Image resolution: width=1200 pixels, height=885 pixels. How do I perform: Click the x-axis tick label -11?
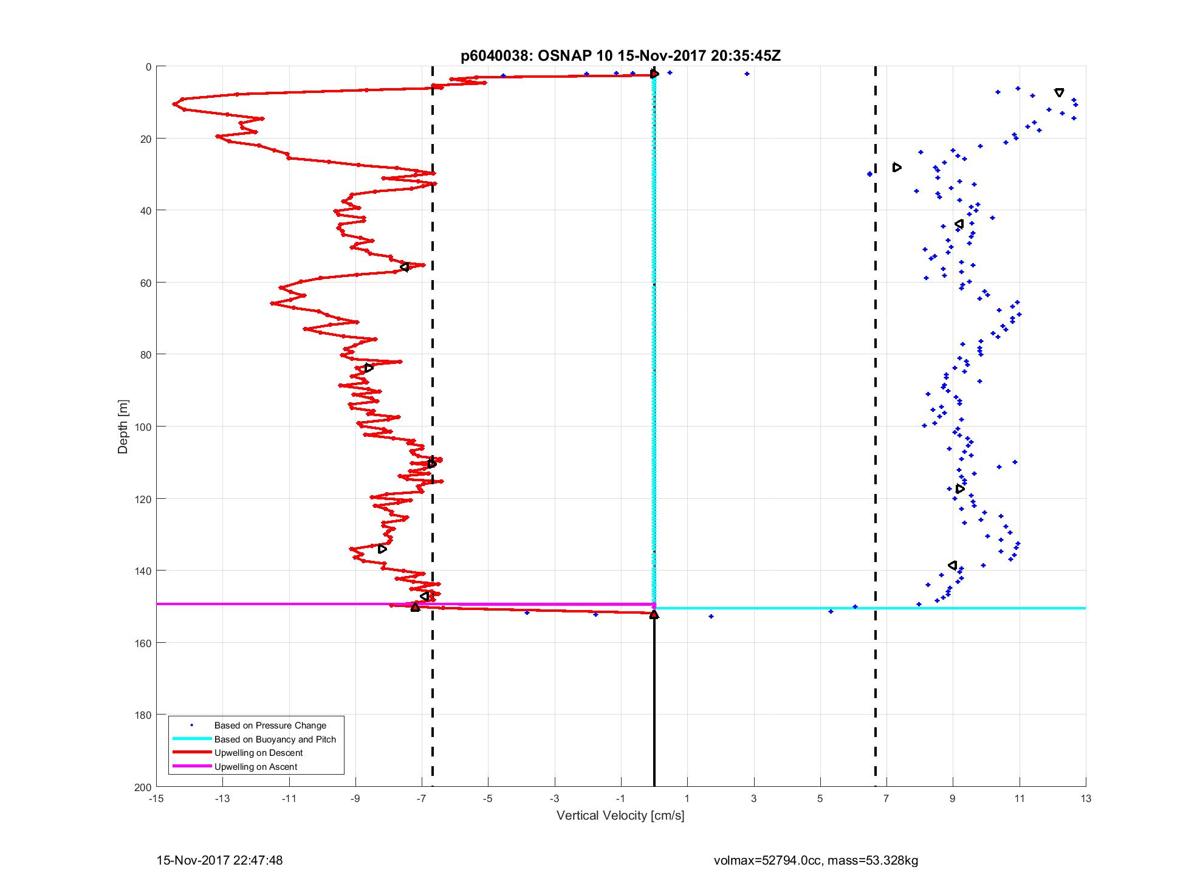coord(289,799)
